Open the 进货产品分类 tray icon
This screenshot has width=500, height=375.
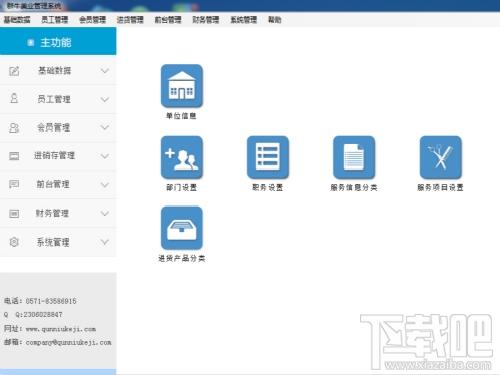[182, 228]
